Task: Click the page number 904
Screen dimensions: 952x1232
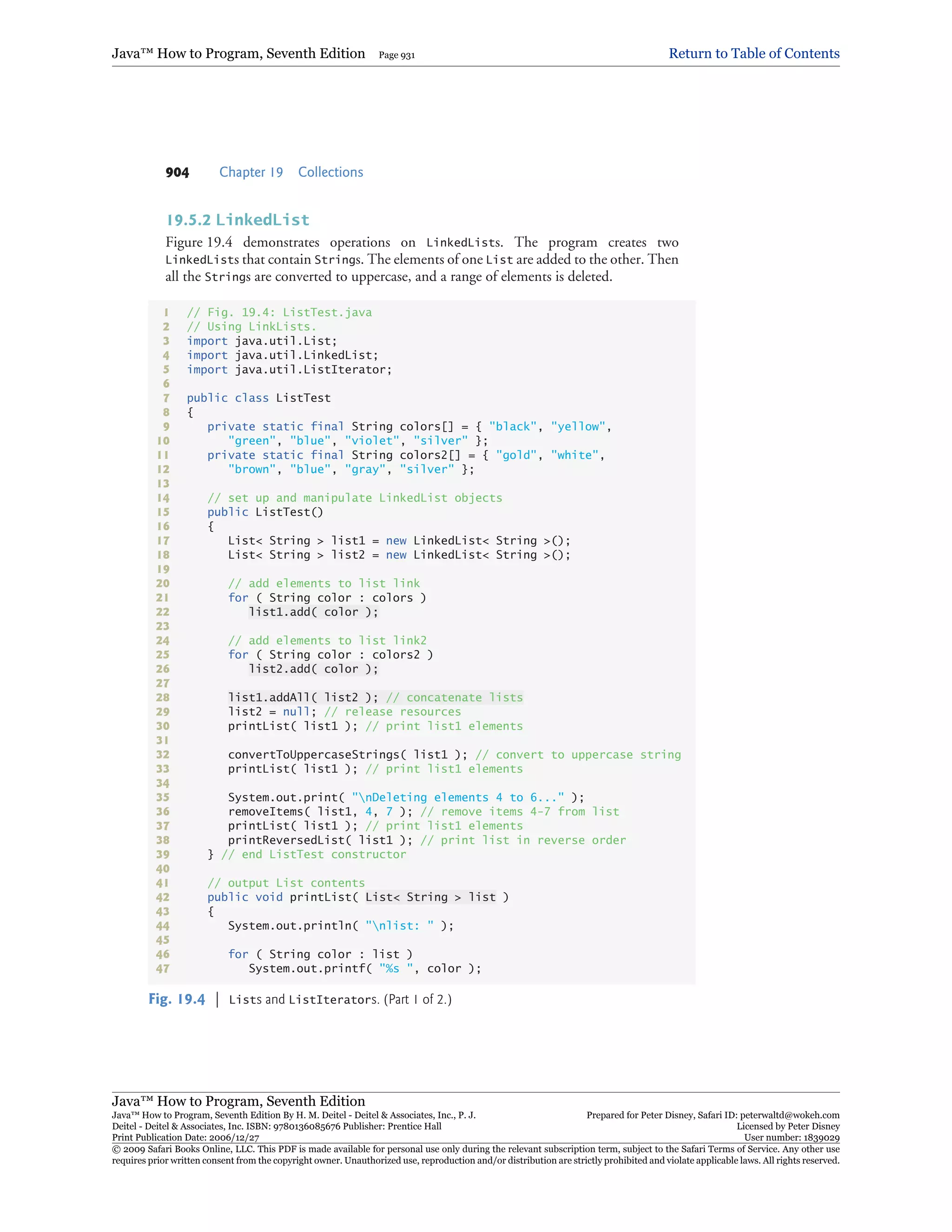Action: (x=177, y=172)
